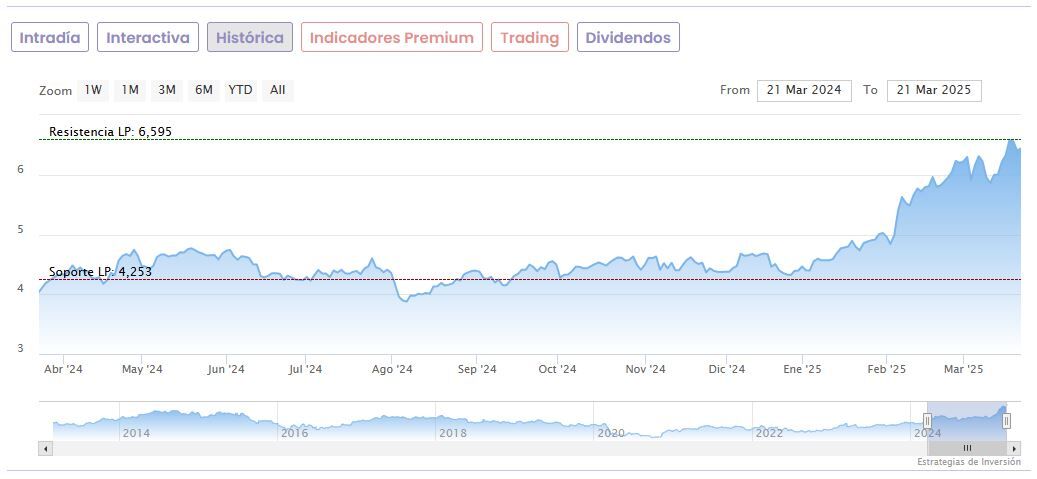Click the navigator left range handle
The height and width of the screenshot is (479, 1037).
927,421
